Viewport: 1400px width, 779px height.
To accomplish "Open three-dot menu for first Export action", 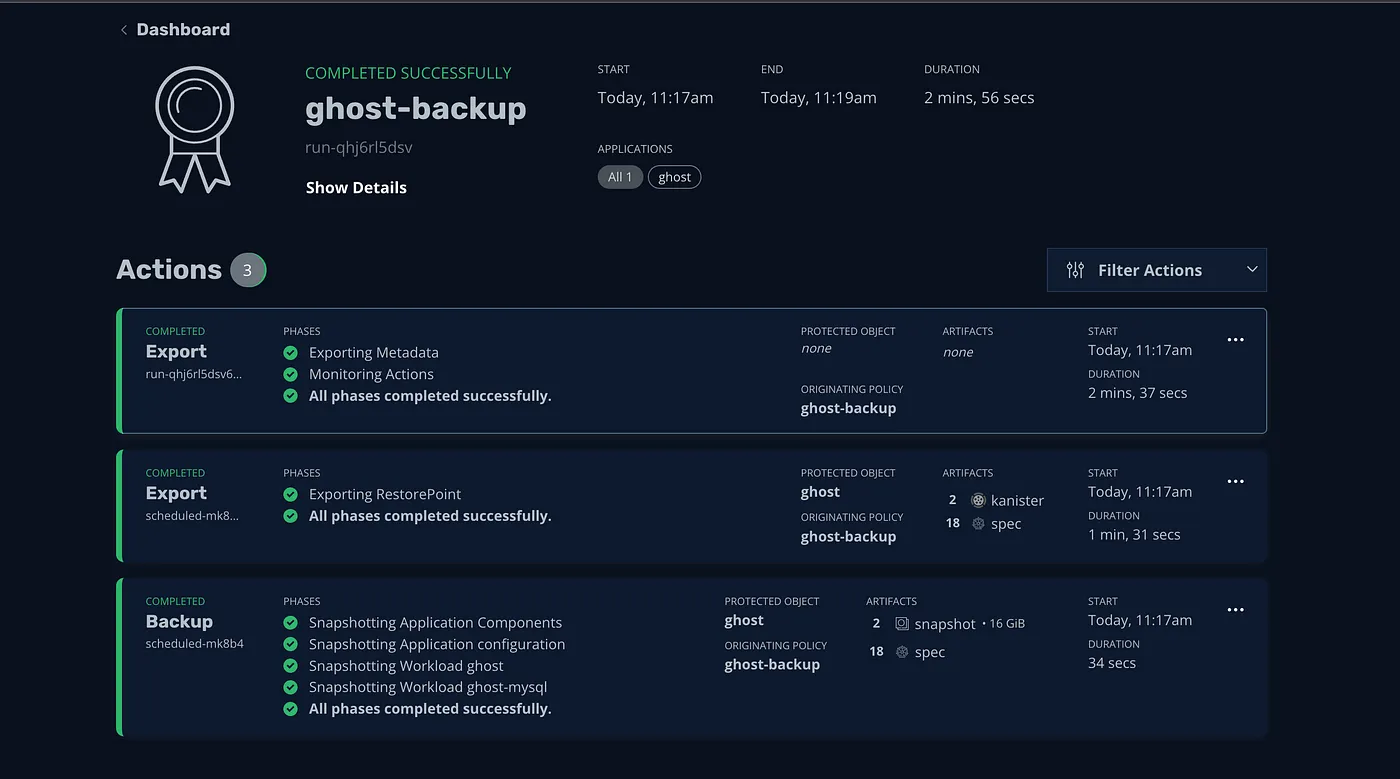I will (x=1235, y=340).
